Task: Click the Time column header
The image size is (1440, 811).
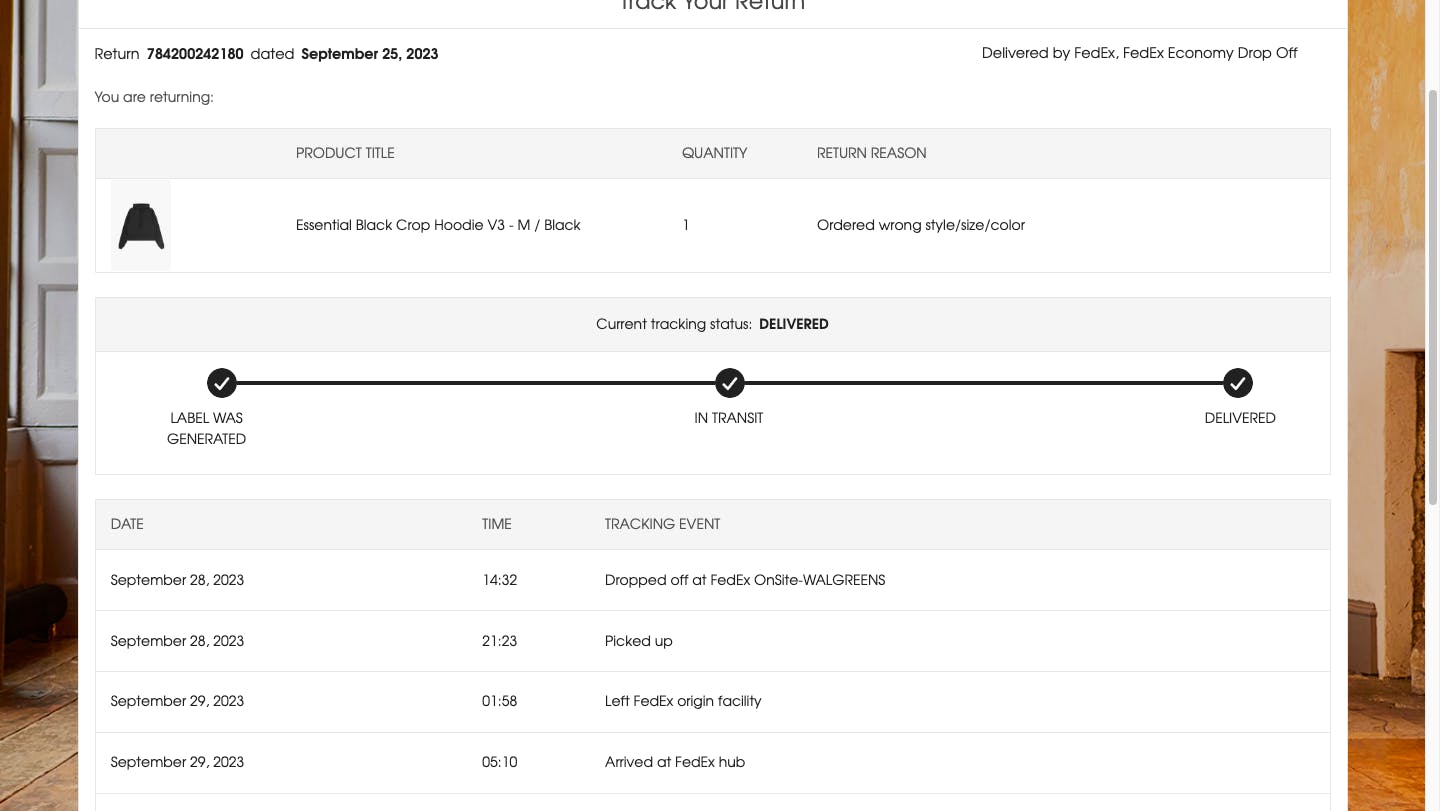Action: pos(496,524)
